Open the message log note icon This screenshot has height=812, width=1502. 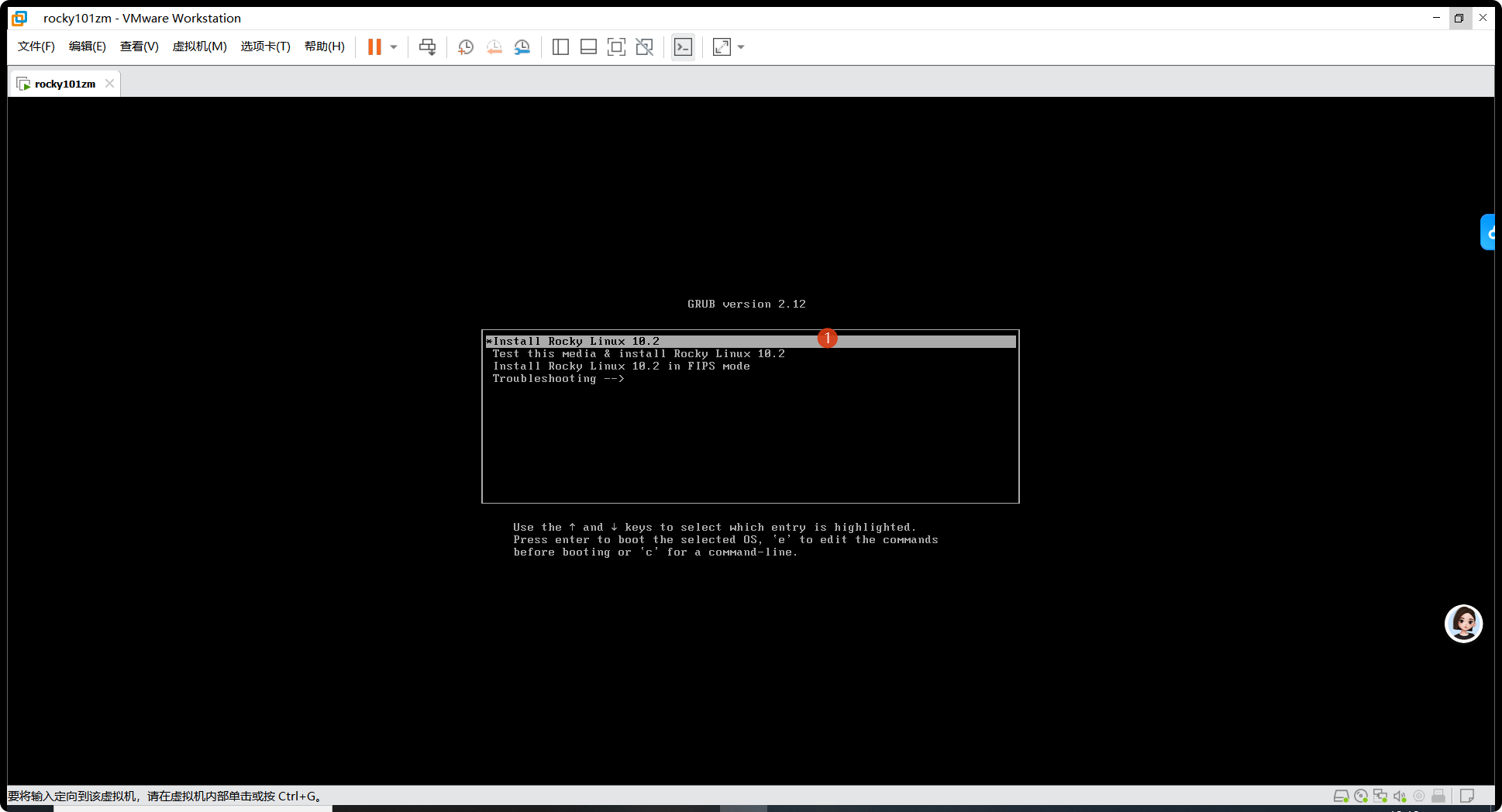click(1466, 796)
